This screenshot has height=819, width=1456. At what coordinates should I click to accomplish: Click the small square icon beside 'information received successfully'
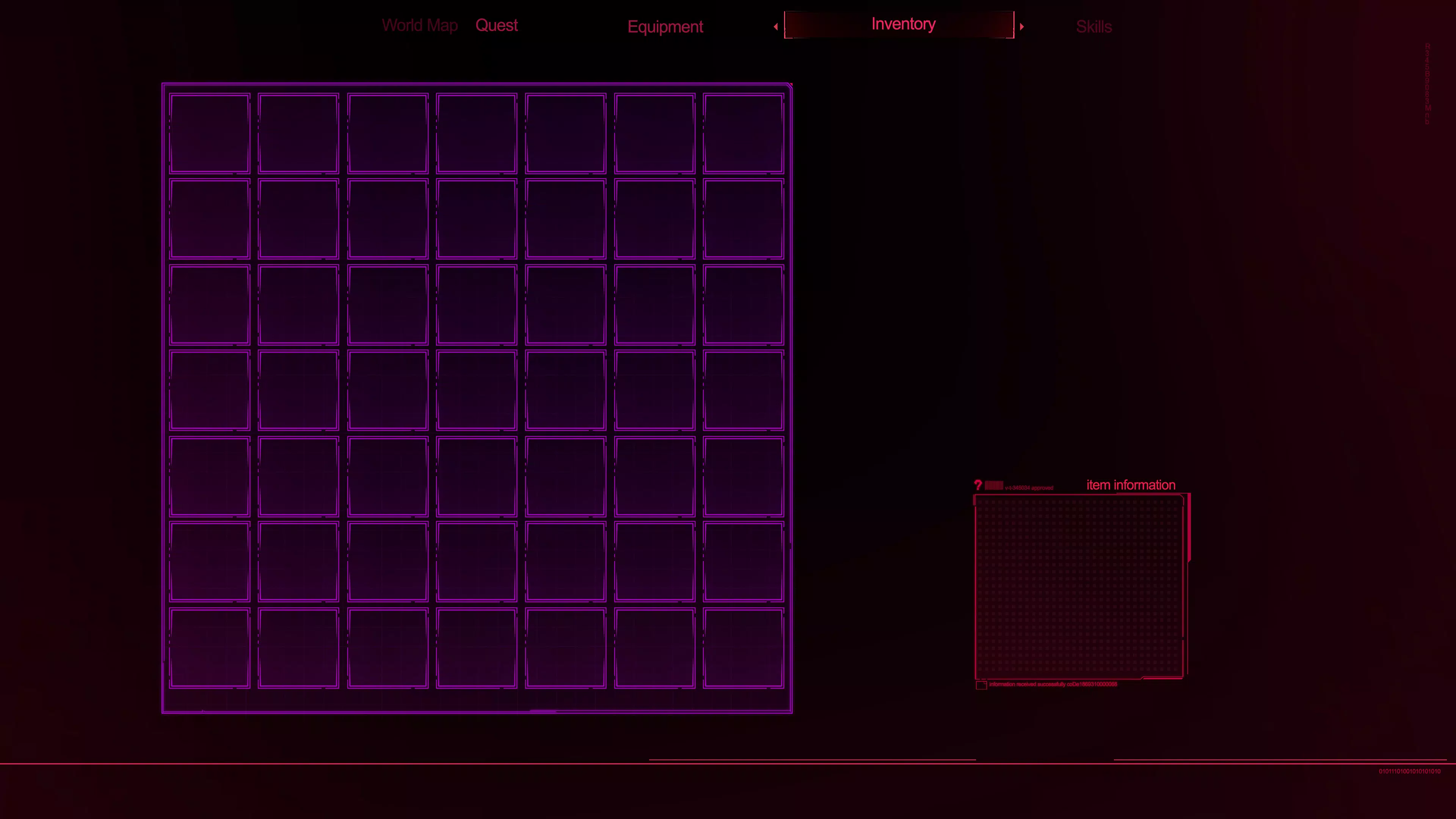coord(981,685)
